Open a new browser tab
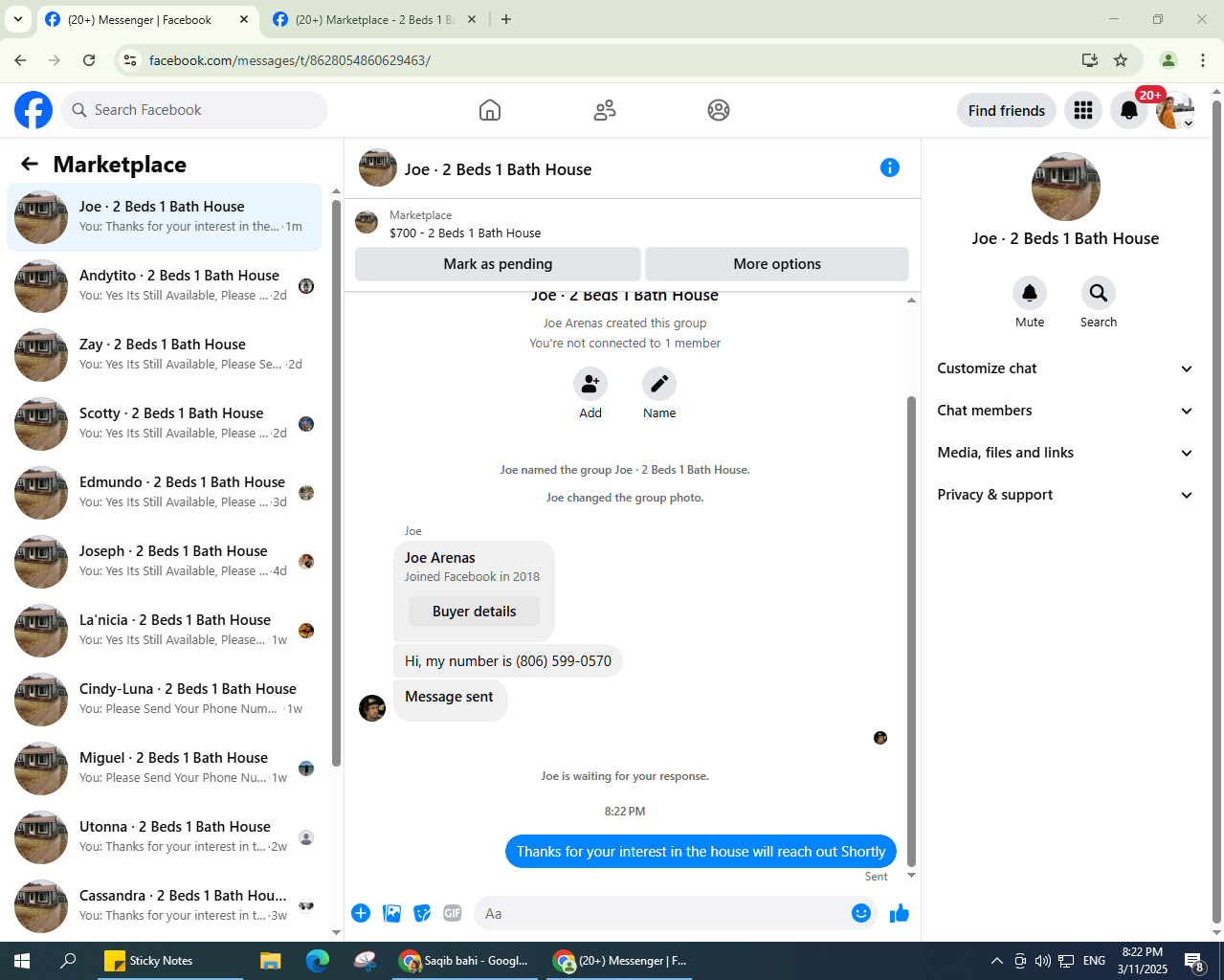The width and height of the screenshot is (1224, 980). point(506,19)
